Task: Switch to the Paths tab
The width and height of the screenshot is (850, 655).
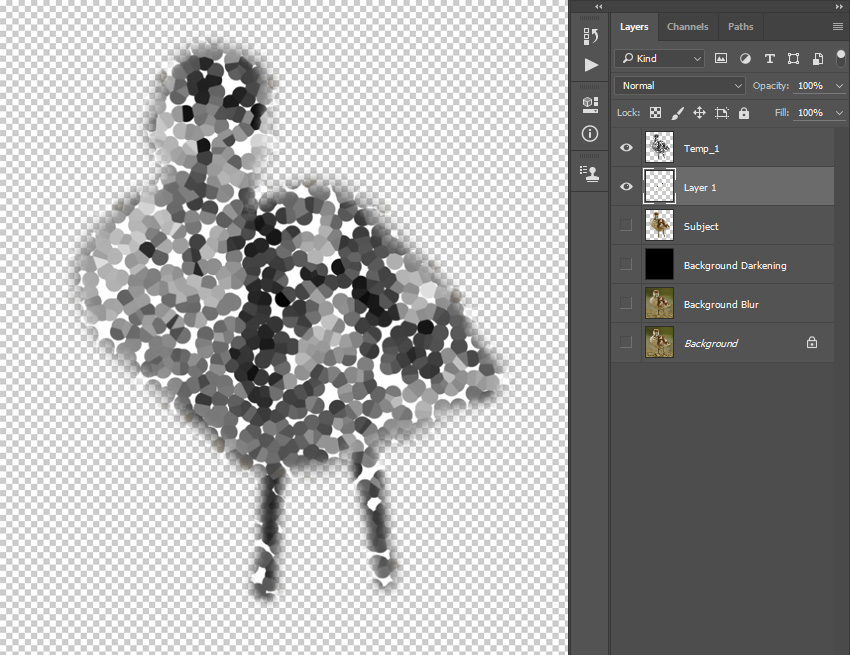Action: [x=740, y=27]
